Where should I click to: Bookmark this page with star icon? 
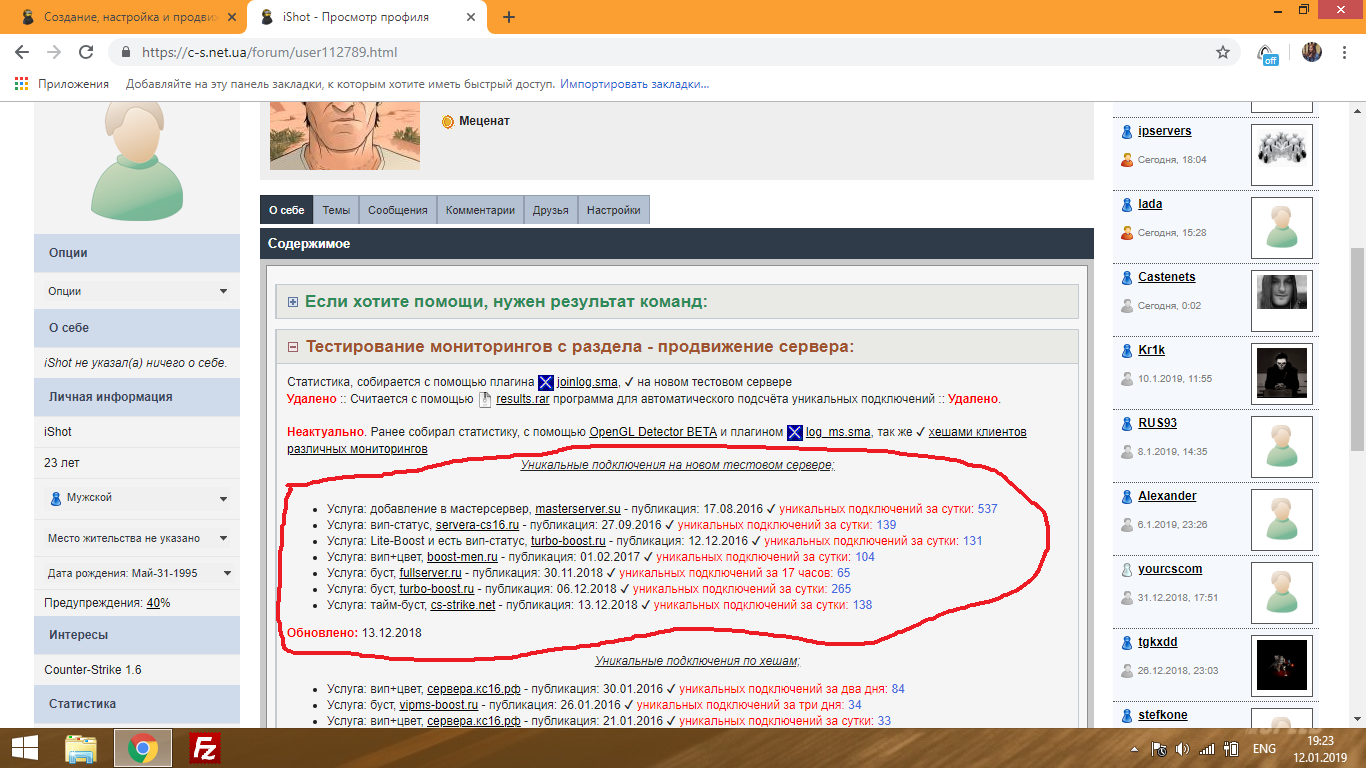1222,52
